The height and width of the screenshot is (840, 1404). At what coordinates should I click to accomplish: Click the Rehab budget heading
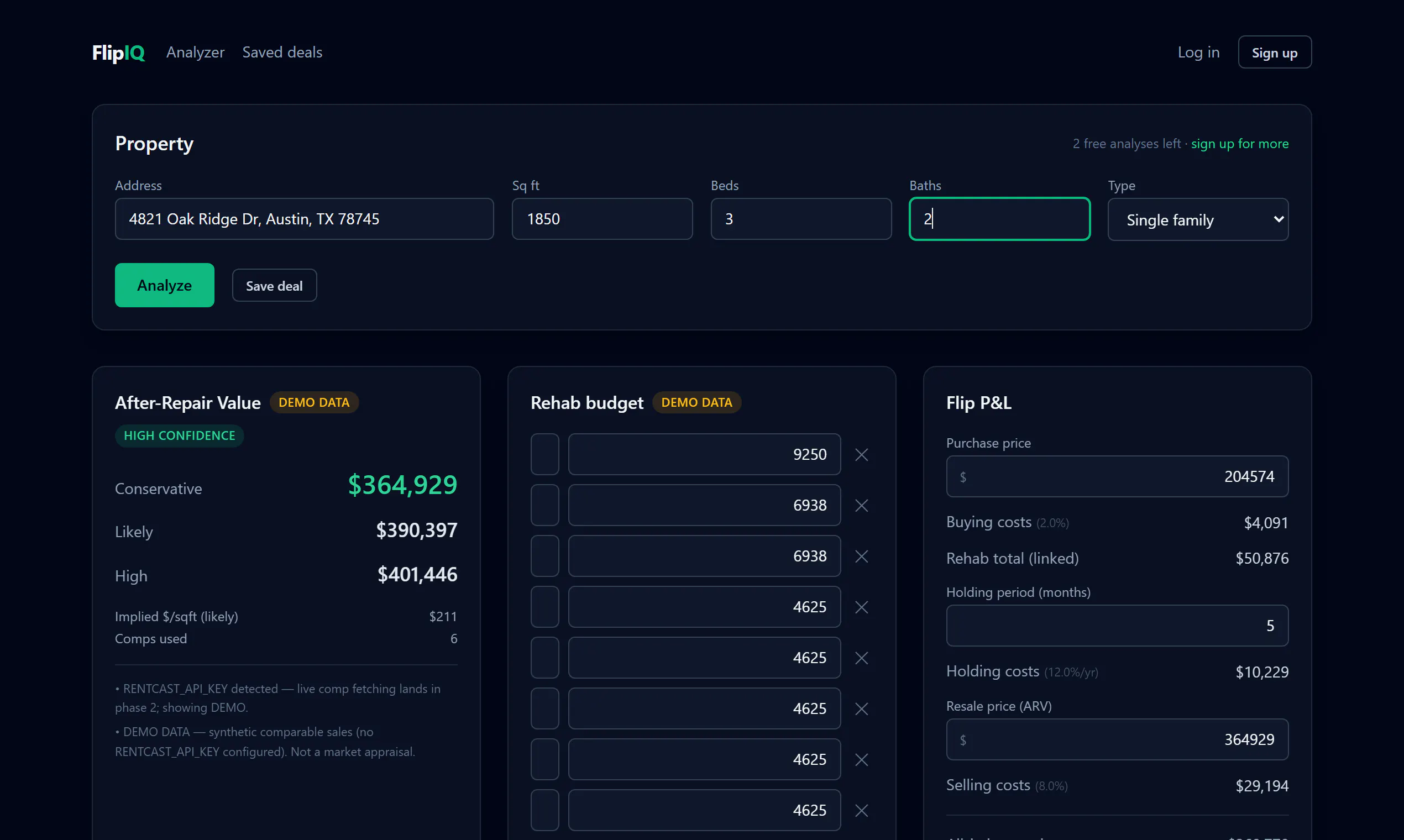(586, 402)
